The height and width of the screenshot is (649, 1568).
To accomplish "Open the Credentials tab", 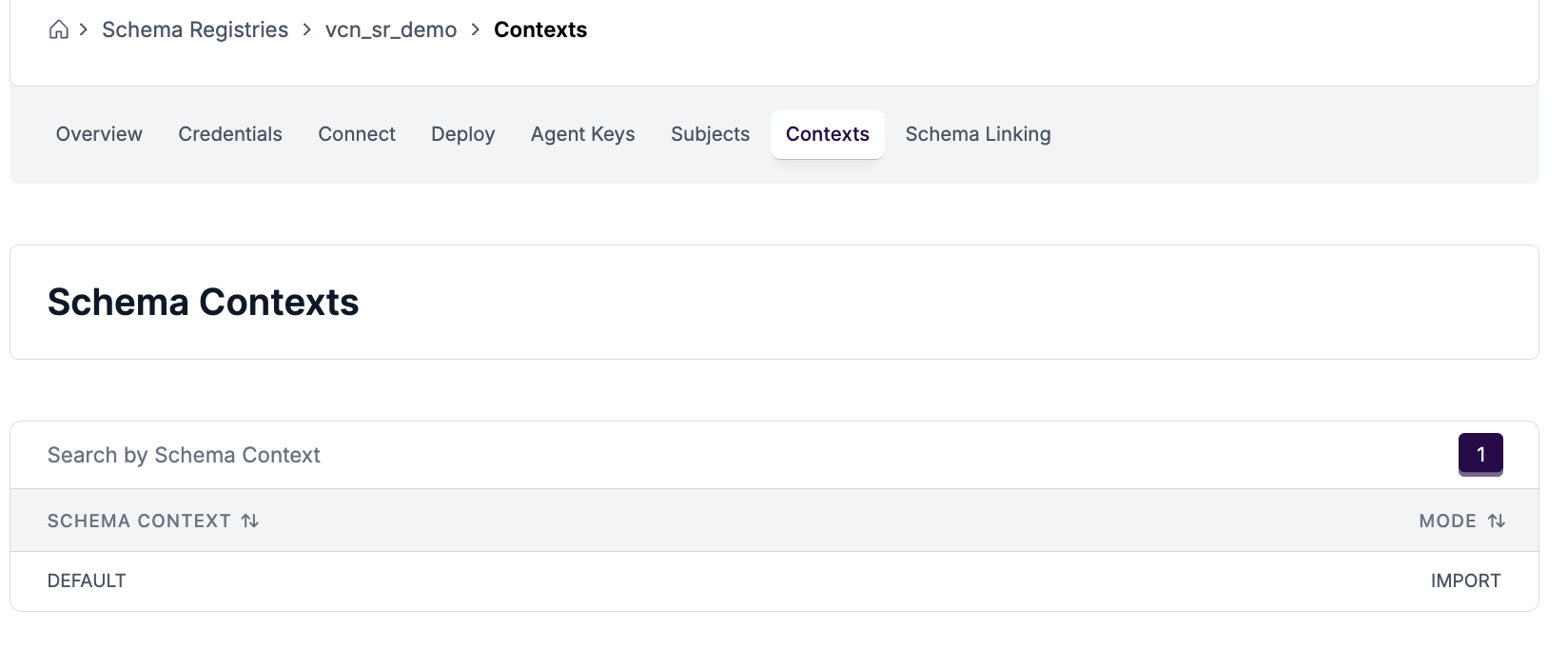I will click(230, 134).
